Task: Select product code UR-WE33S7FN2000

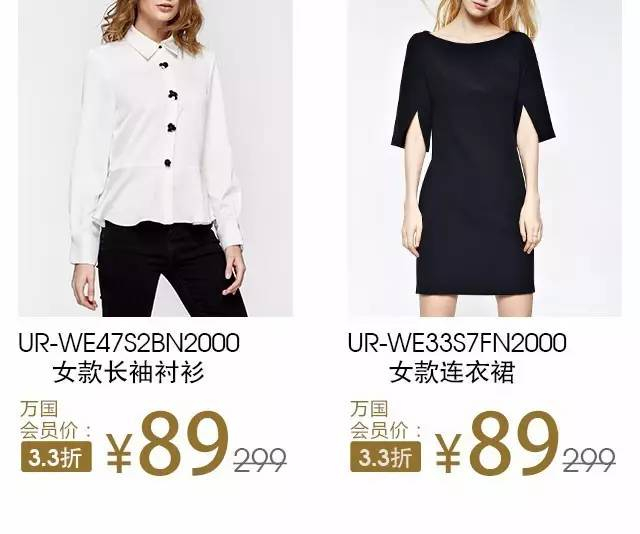Action: pyautogui.click(x=458, y=343)
